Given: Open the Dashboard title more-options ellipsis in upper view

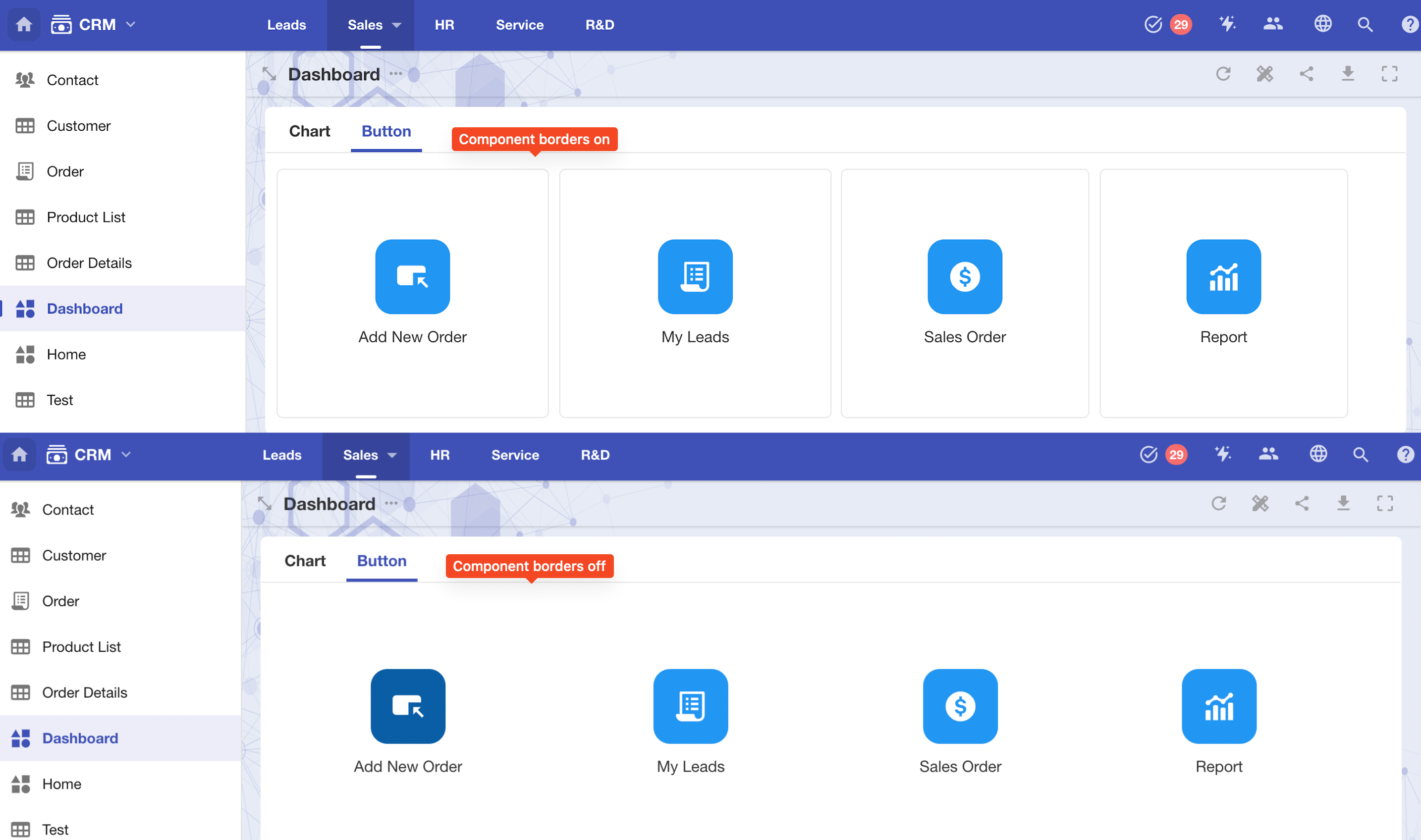Looking at the screenshot, I should pyautogui.click(x=396, y=74).
